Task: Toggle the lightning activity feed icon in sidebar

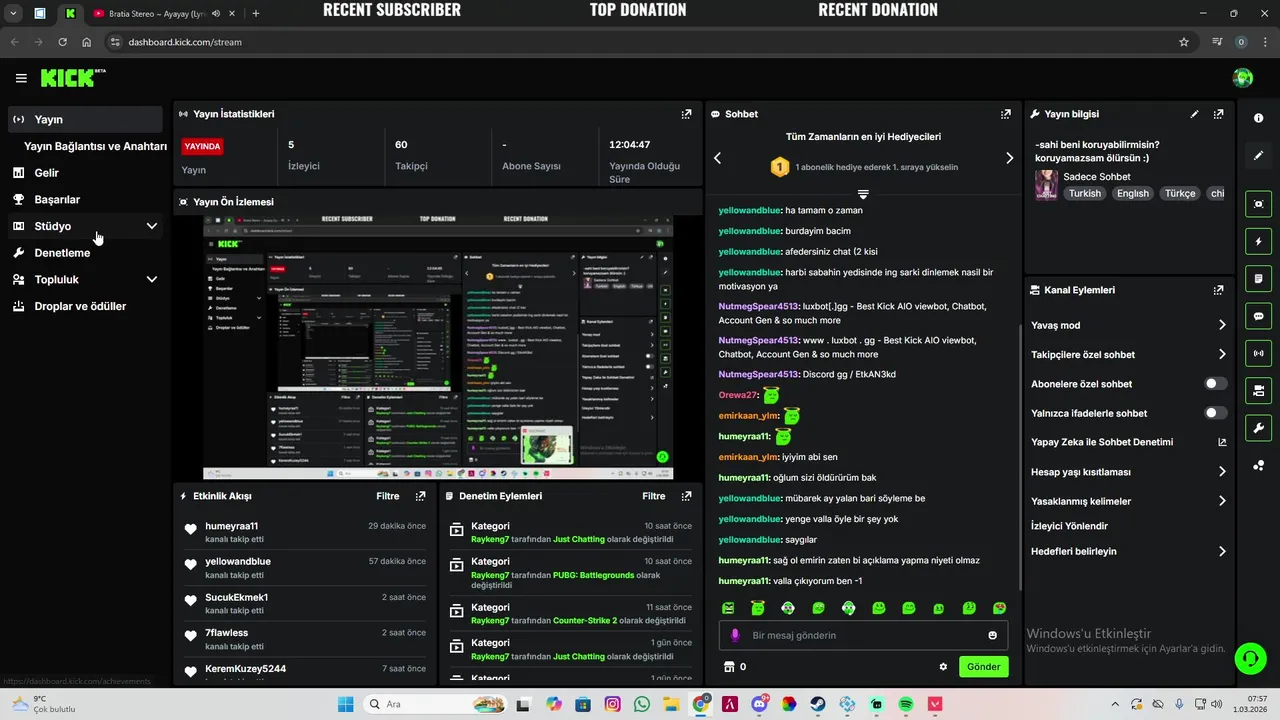Action: point(1258,241)
